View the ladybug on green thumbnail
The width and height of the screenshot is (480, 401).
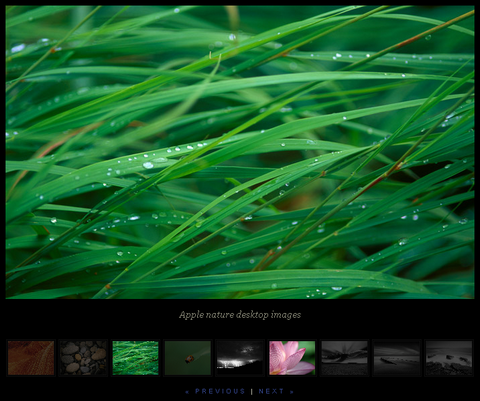[x=188, y=358]
